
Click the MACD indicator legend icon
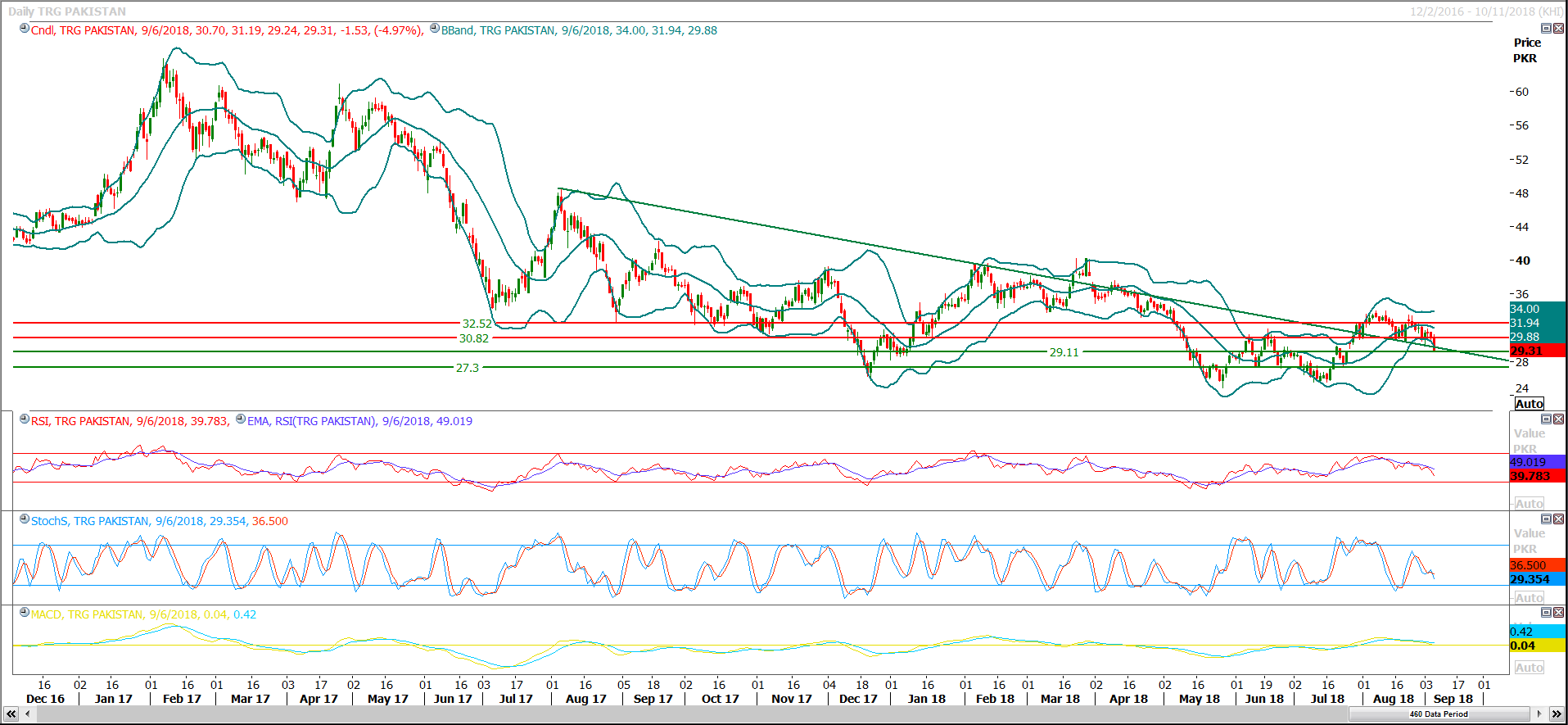pos(25,613)
